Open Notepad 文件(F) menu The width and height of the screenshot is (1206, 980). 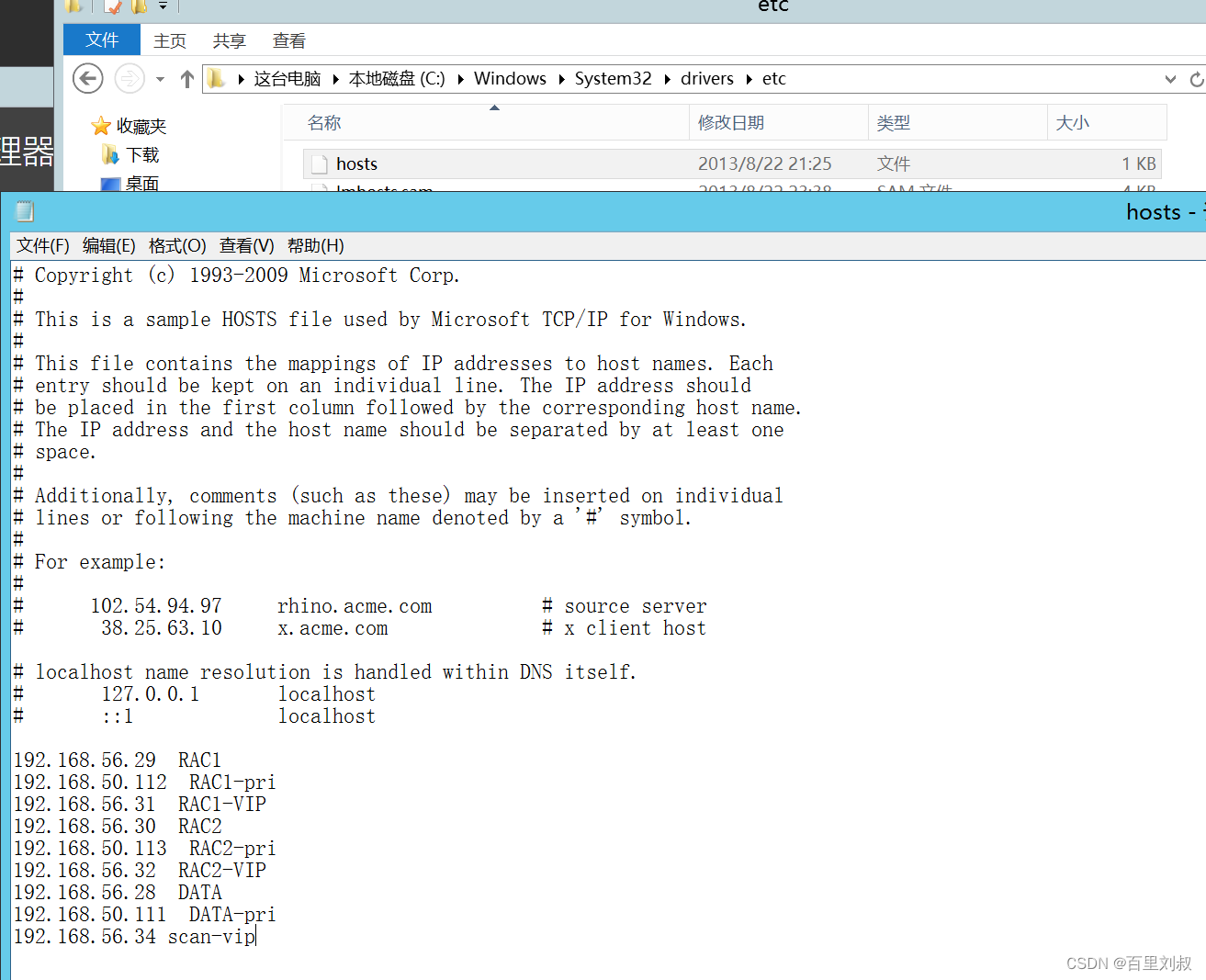pyautogui.click(x=43, y=245)
